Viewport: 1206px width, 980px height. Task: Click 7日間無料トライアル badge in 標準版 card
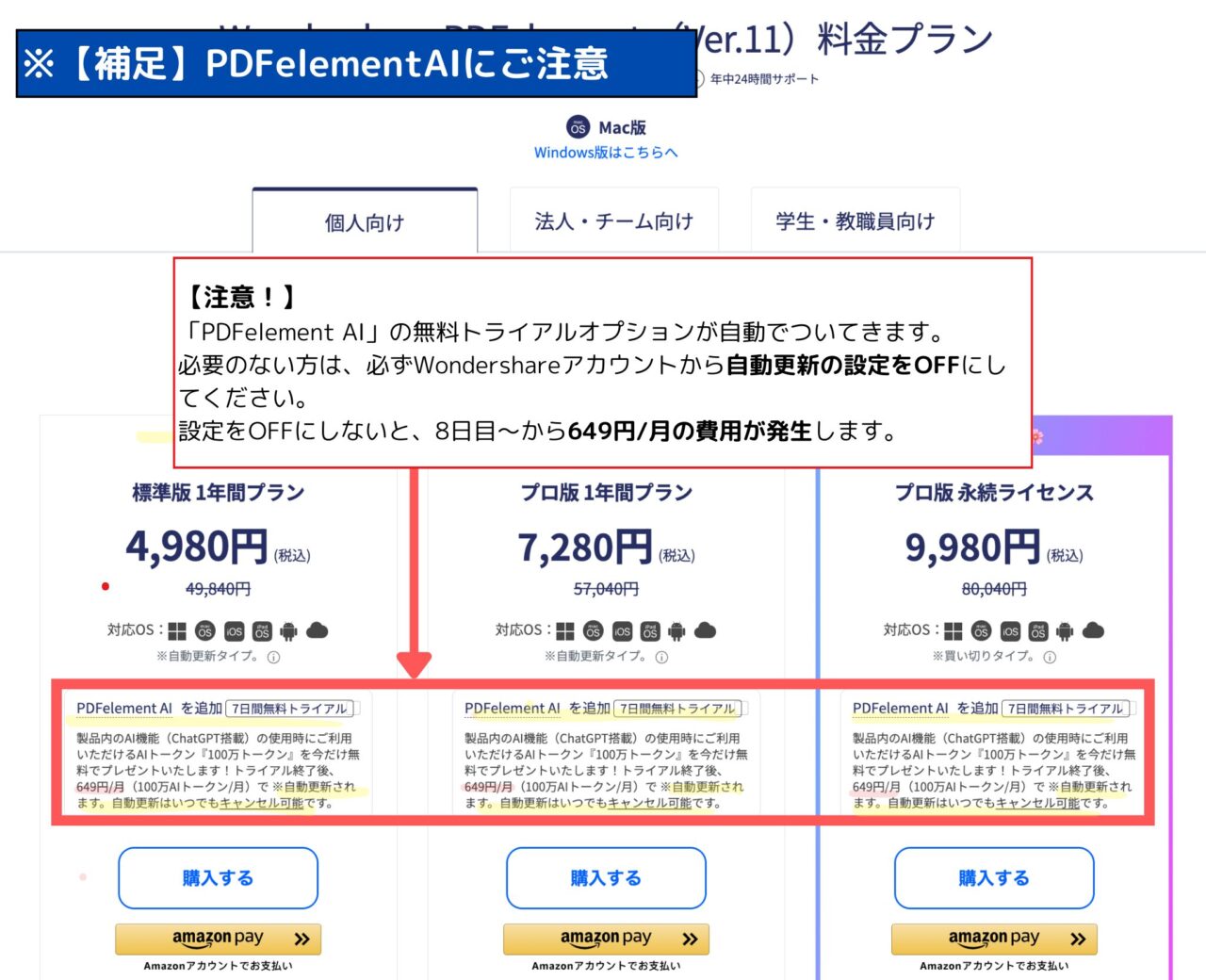(290, 709)
